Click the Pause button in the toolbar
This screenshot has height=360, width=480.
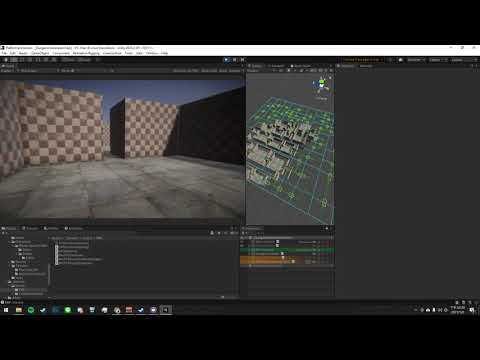(235, 60)
